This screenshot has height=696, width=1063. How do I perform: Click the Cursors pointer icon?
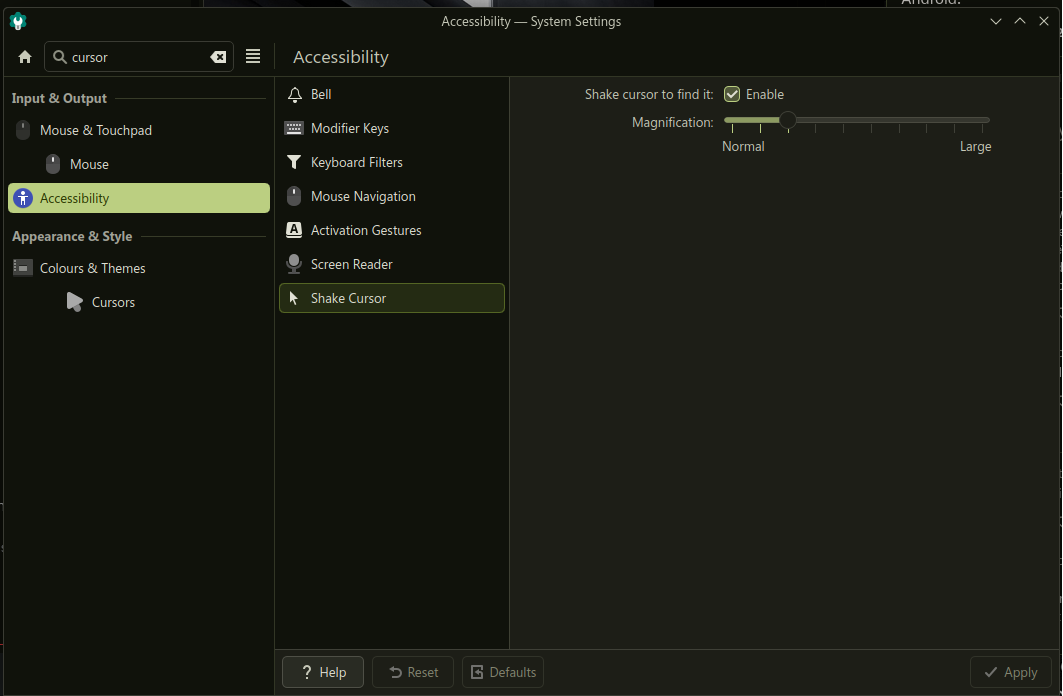75,302
